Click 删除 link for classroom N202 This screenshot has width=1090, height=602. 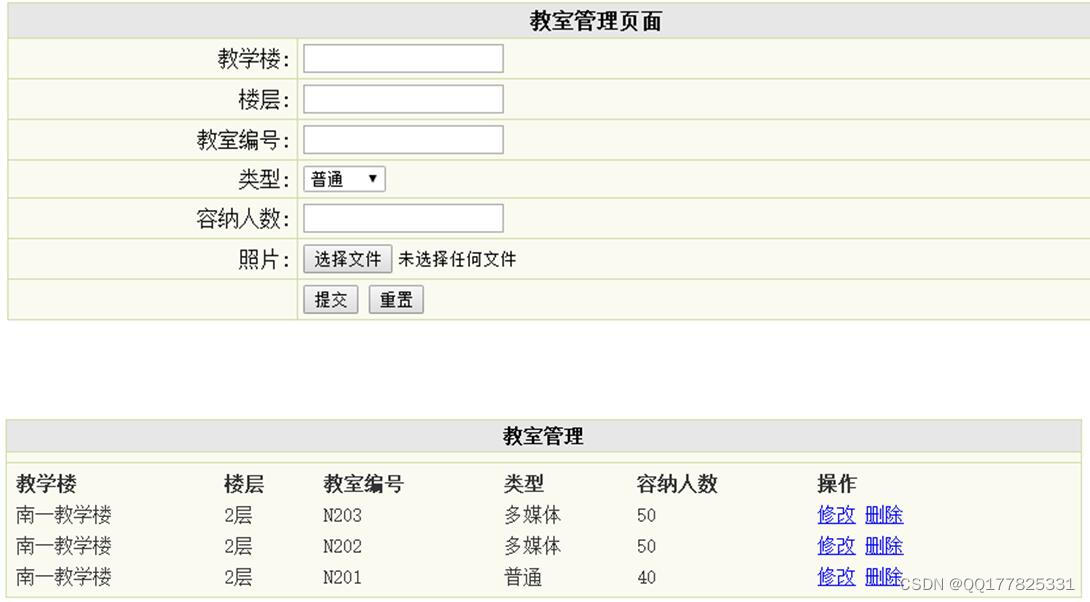tap(884, 546)
